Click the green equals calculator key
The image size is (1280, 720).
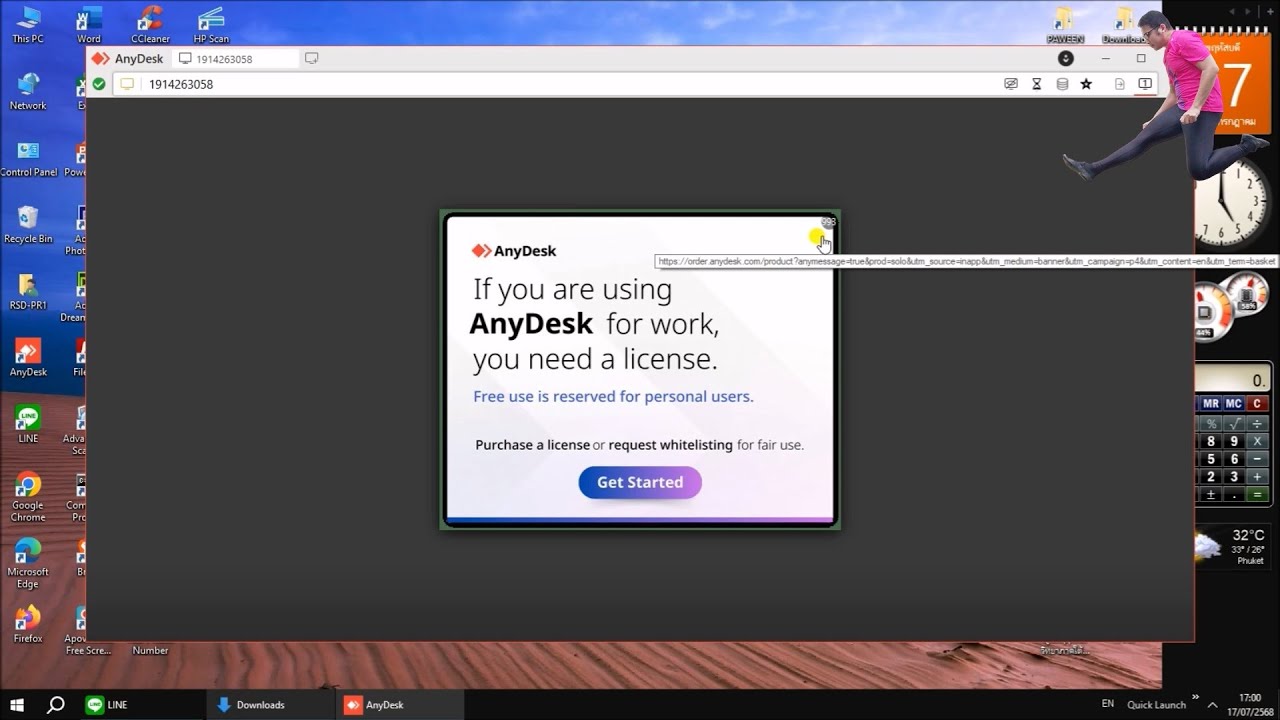coord(1258,495)
